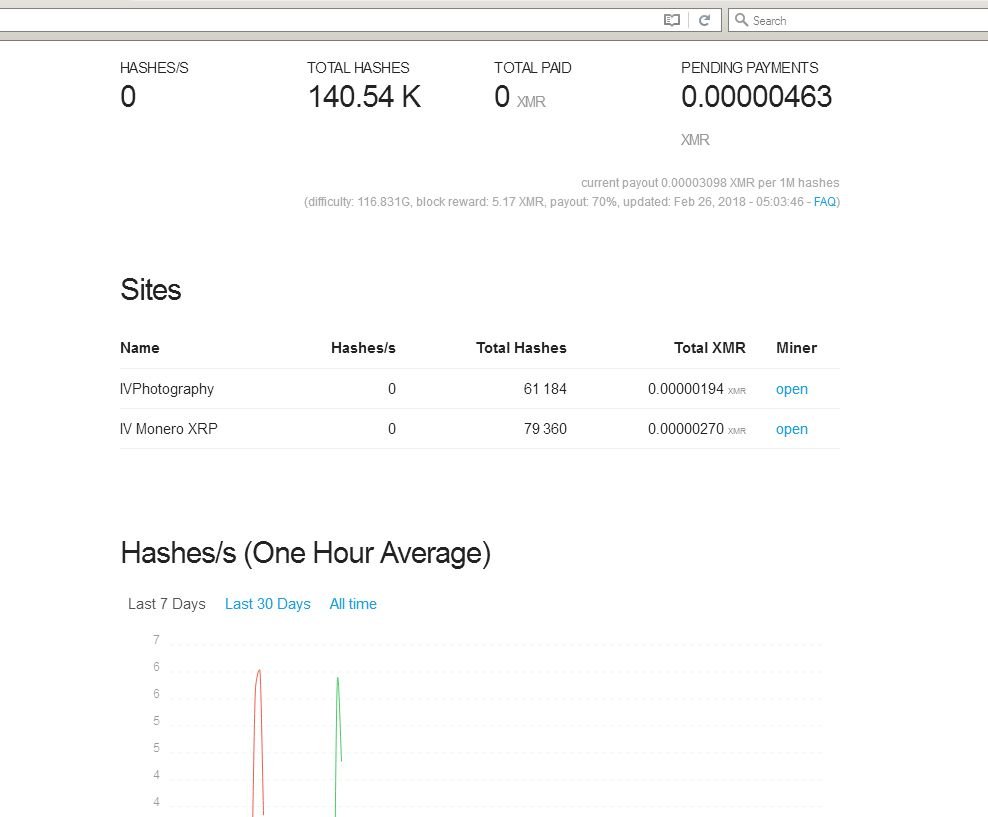988x817 pixels.
Task: Click total hashes value 79 360
Action: (545, 429)
